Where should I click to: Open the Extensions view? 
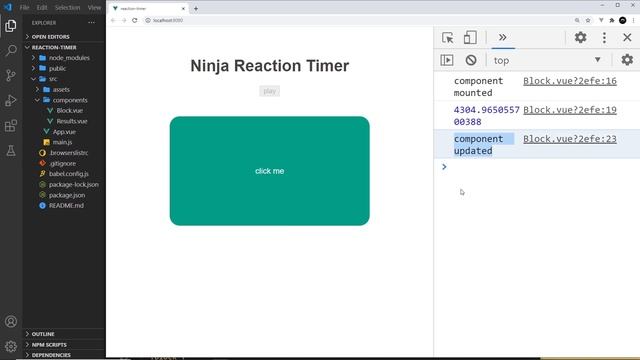[x=11, y=126]
